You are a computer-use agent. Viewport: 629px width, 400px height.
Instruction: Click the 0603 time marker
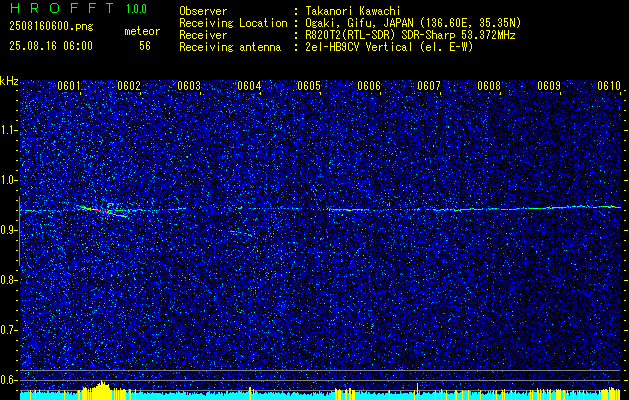click(189, 86)
